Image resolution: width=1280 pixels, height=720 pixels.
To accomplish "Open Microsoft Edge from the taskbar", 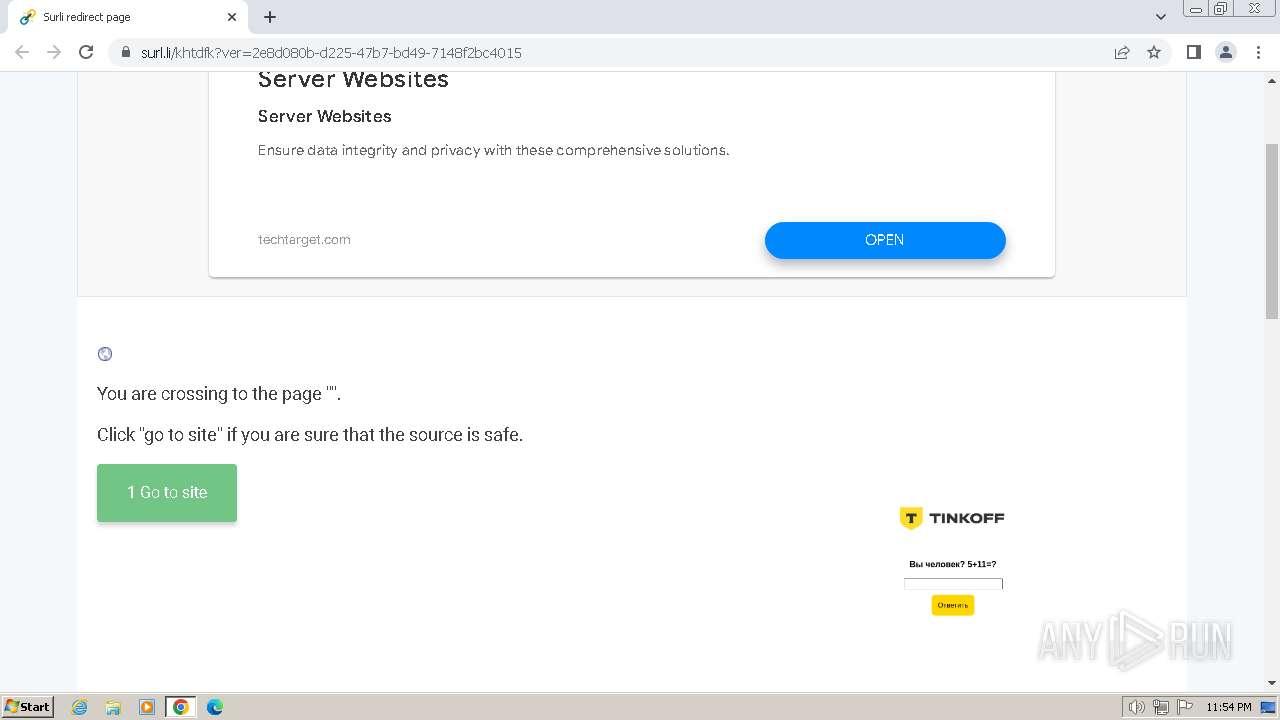I will (215, 707).
